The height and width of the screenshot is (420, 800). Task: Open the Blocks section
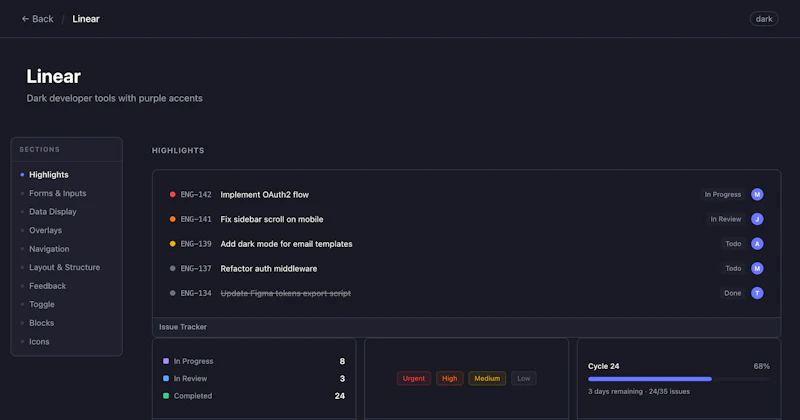point(41,323)
